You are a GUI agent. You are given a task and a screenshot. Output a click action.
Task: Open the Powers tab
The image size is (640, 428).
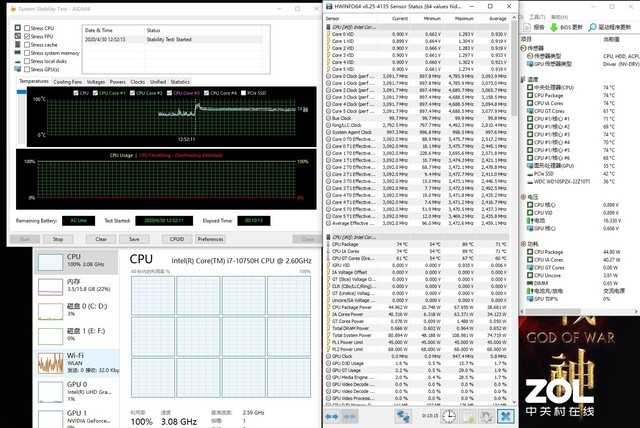pos(118,82)
